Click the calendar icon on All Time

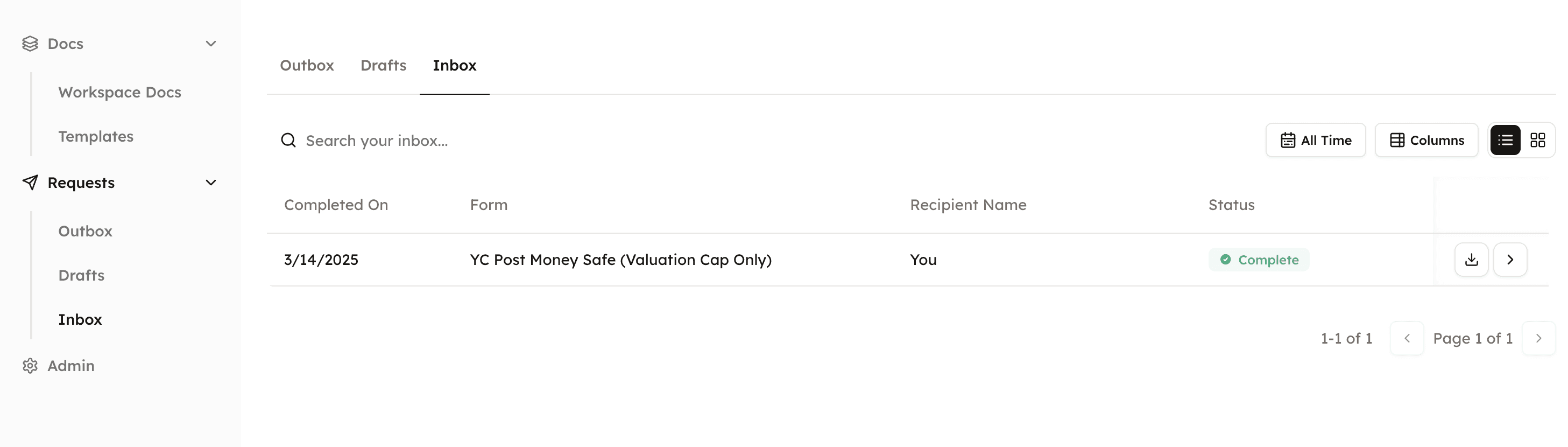[x=1288, y=141]
